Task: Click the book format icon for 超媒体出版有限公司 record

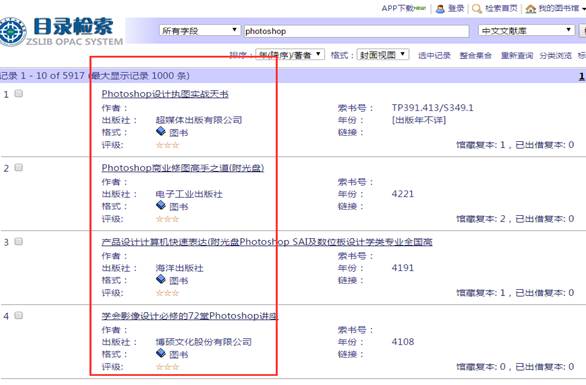Action: [161, 131]
